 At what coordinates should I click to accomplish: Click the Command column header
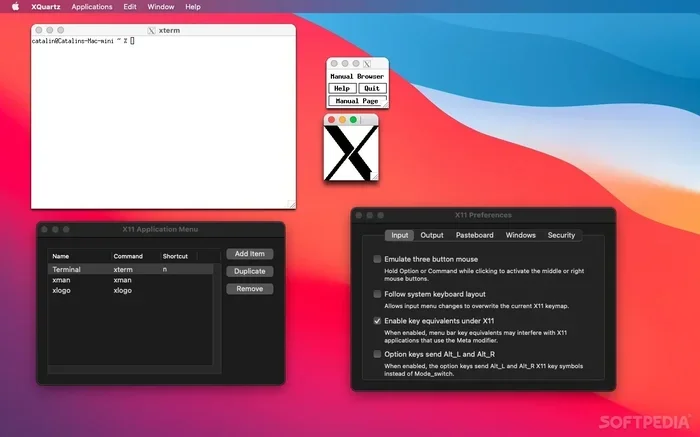coord(128,256)
